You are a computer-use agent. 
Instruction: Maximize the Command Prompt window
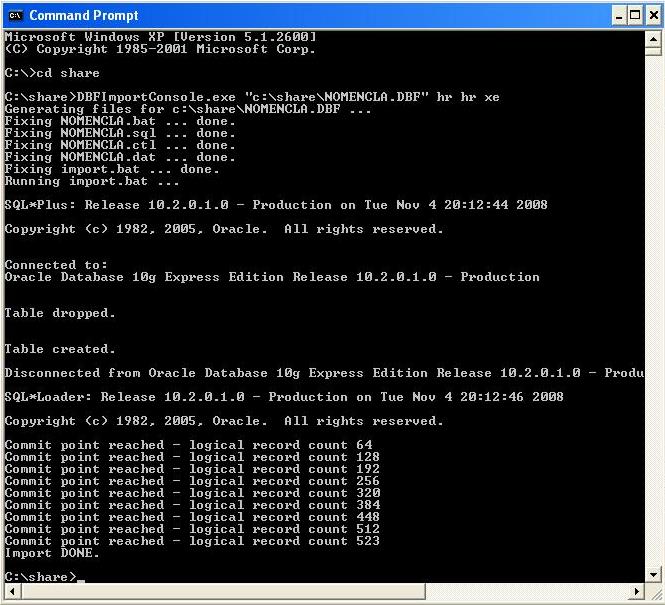point(635,16)
